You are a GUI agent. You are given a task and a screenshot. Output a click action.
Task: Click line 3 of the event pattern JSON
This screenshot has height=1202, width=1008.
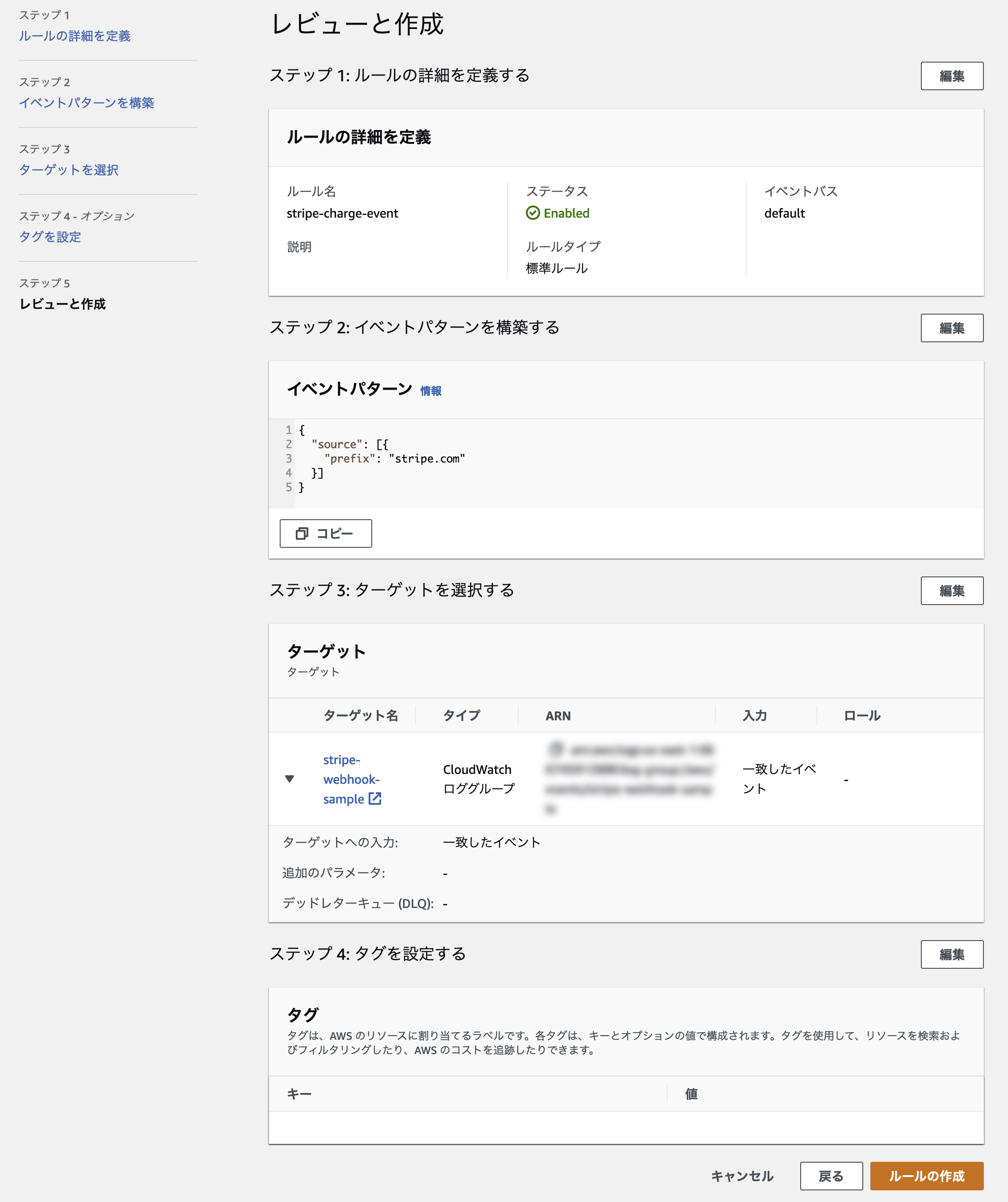pos(395,458)
